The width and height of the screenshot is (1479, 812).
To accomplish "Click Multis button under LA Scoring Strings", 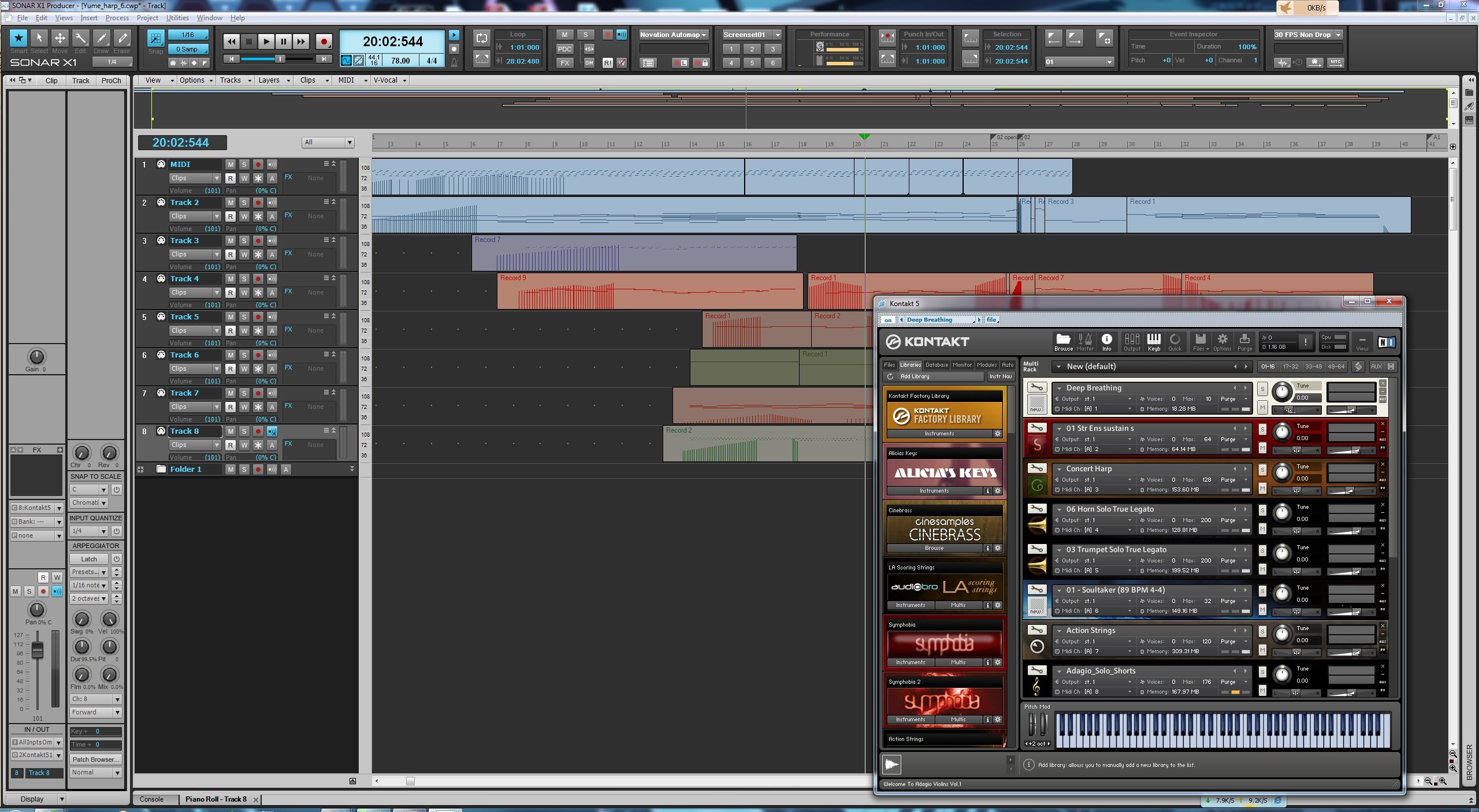I will (958, 605).
